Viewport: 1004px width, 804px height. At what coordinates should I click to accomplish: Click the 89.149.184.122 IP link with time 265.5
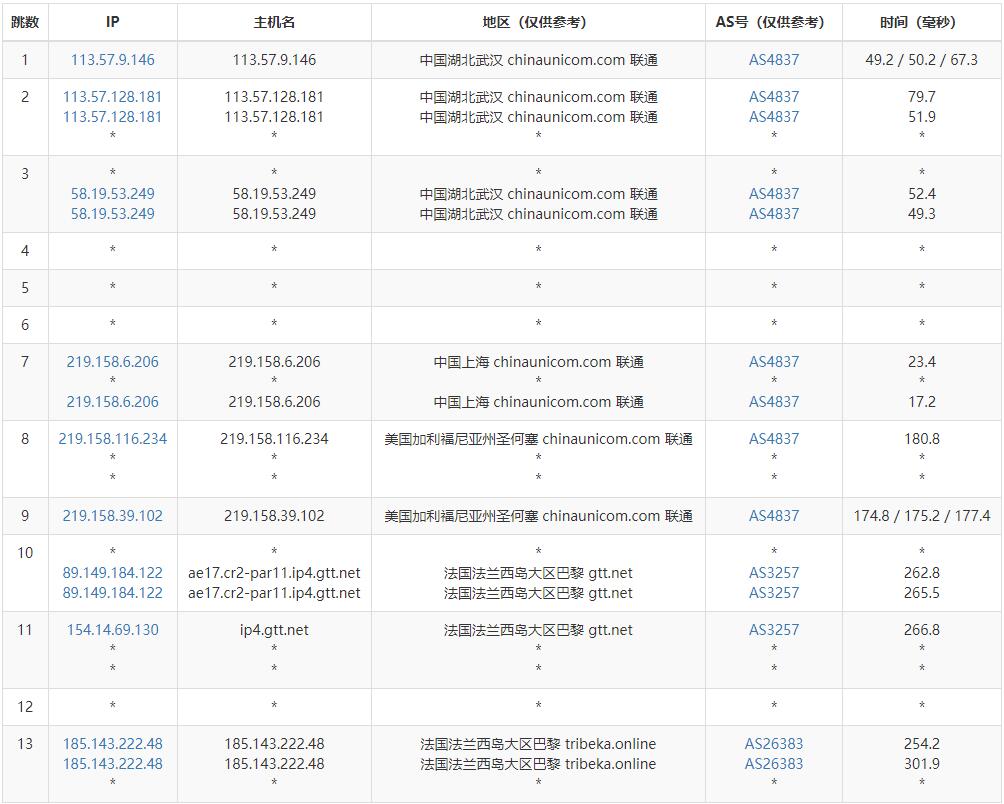pos(113,593)
